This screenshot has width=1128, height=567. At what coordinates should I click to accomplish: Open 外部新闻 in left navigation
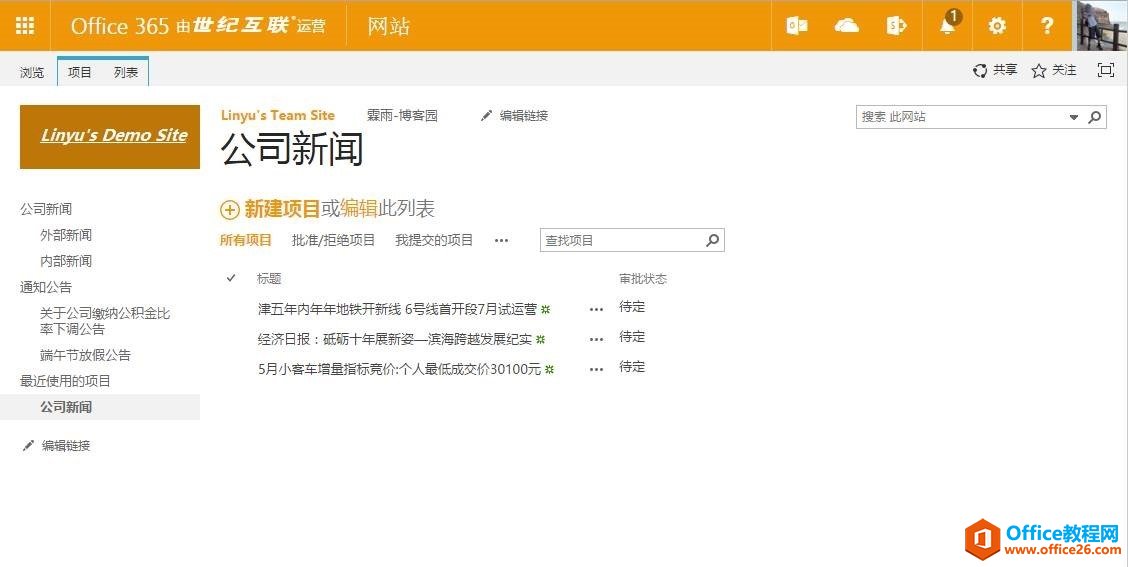coord(66,235)
